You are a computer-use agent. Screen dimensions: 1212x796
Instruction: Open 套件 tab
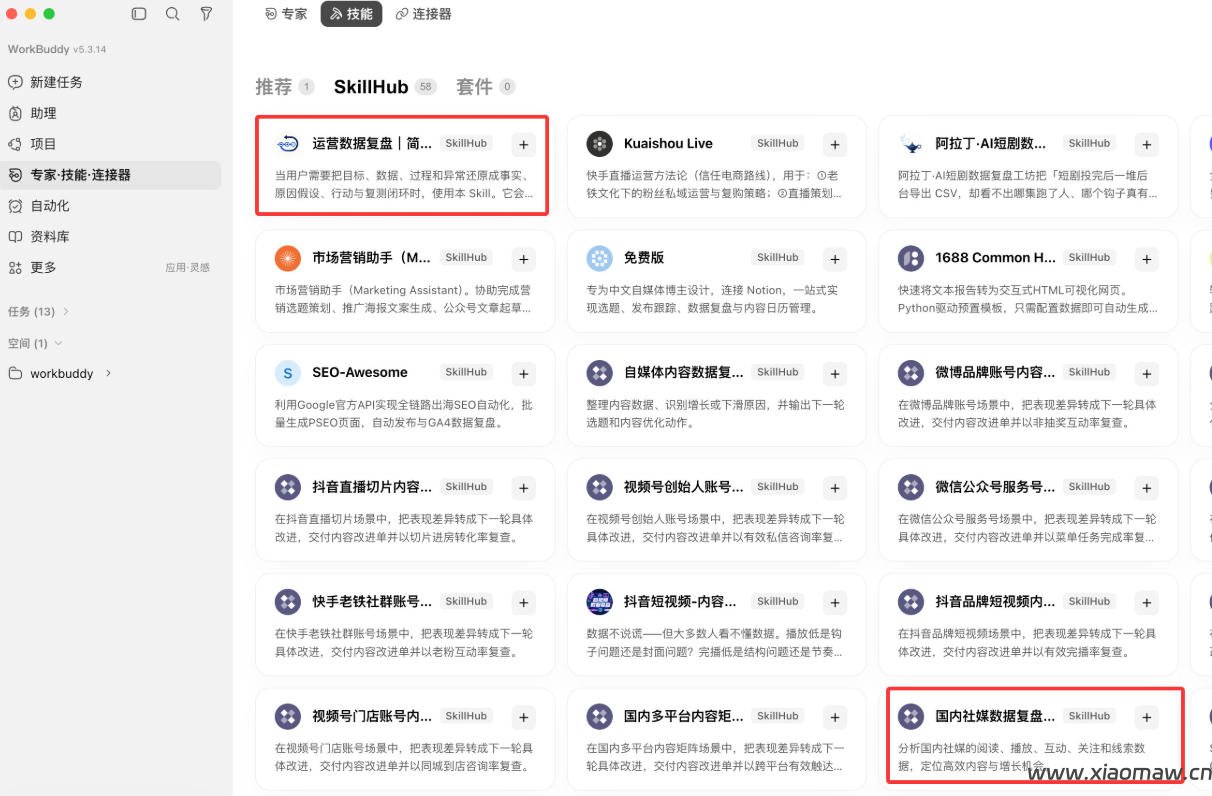[486, 87]
